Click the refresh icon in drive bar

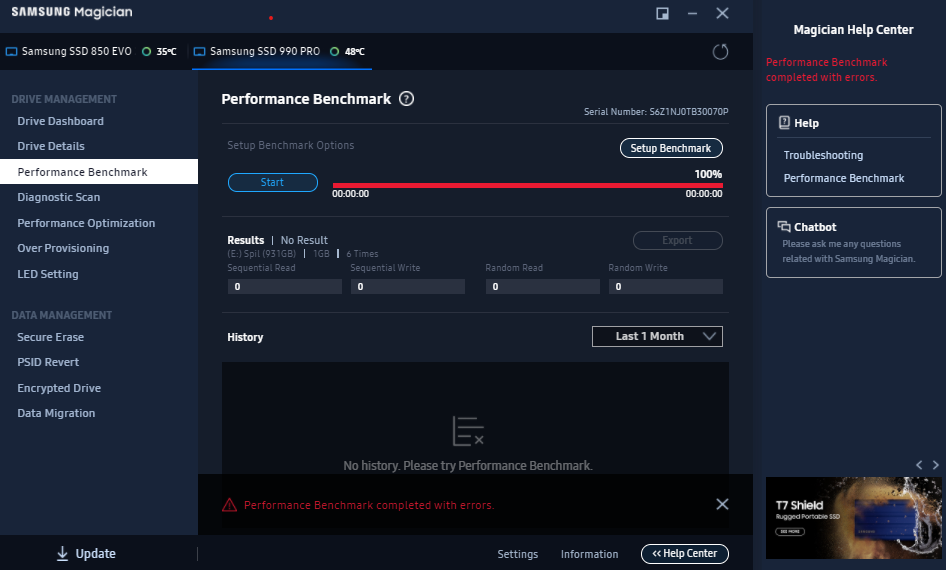(x=720, y=52)
